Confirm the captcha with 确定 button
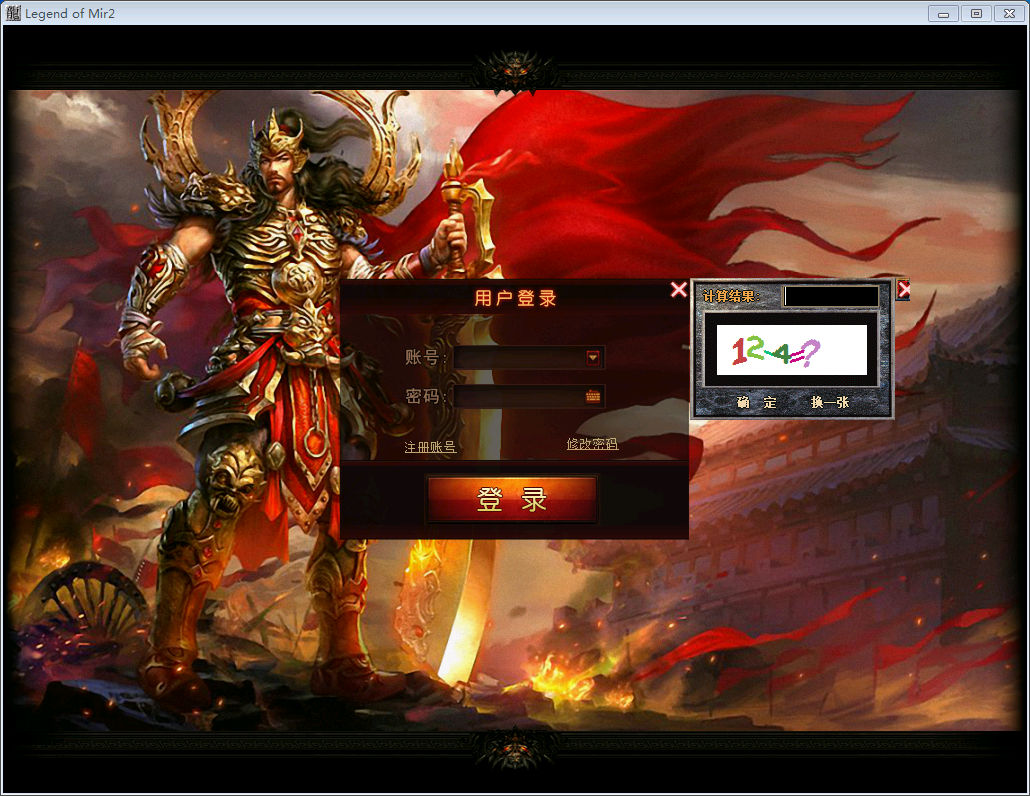Image resolution: width=1030 pixels, height=796 pixels. click(757, 402)
